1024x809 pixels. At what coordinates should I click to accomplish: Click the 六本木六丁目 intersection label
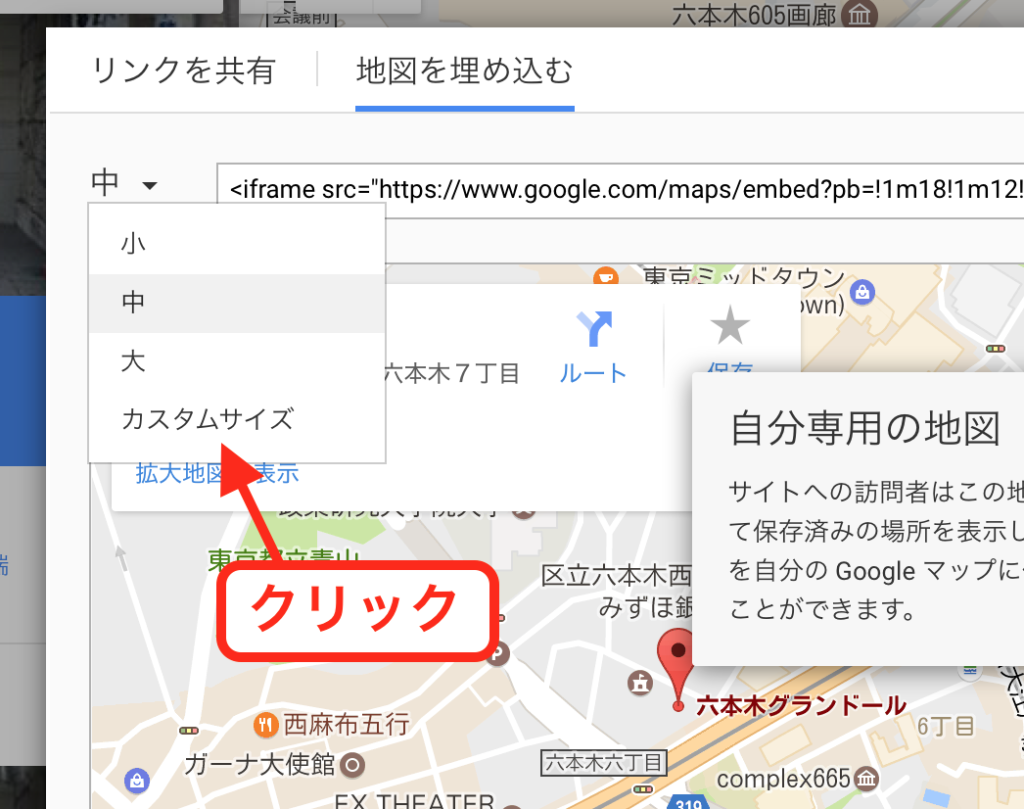[602, 764]
